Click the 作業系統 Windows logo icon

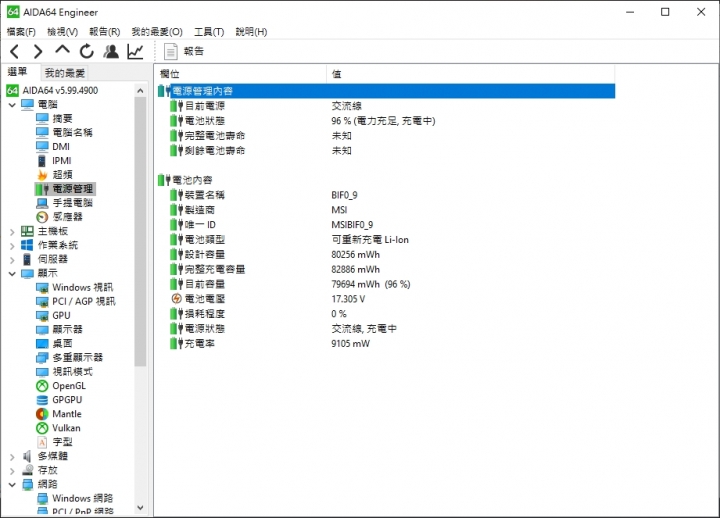[x=28, y=245]
